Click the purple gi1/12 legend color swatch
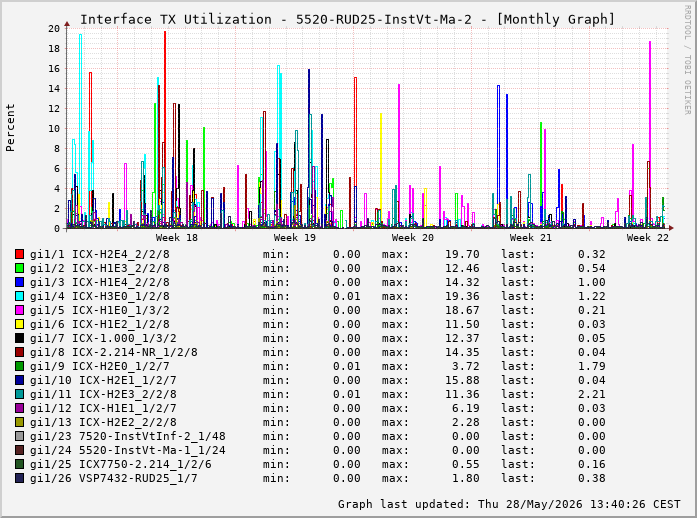Screen dimensions: 697x518 [19, 408]
